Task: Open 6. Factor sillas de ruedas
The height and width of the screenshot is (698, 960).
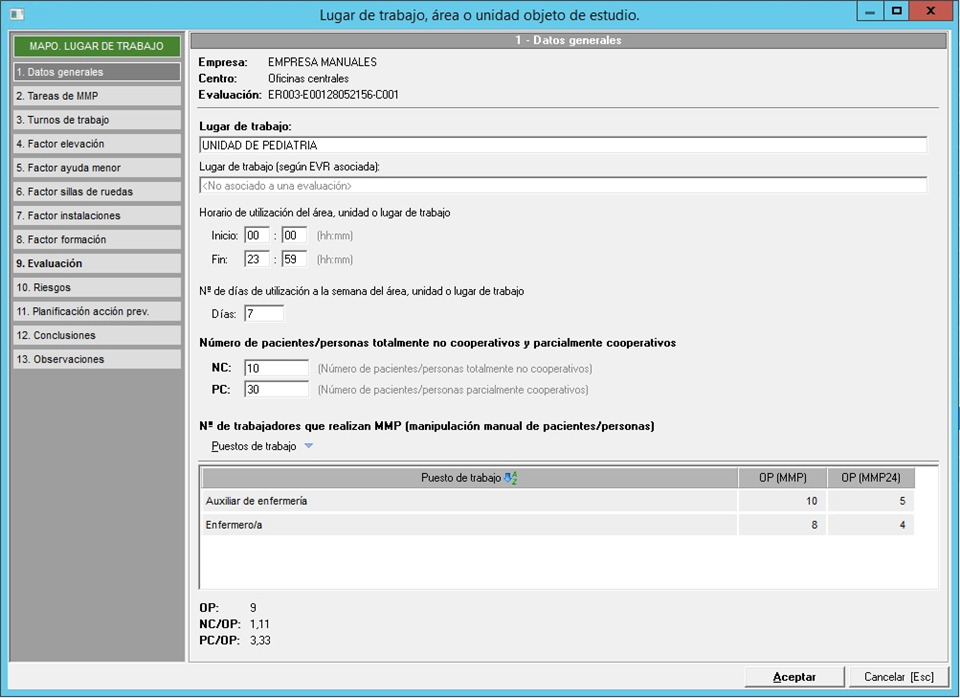Action: [x=97, y=192]
